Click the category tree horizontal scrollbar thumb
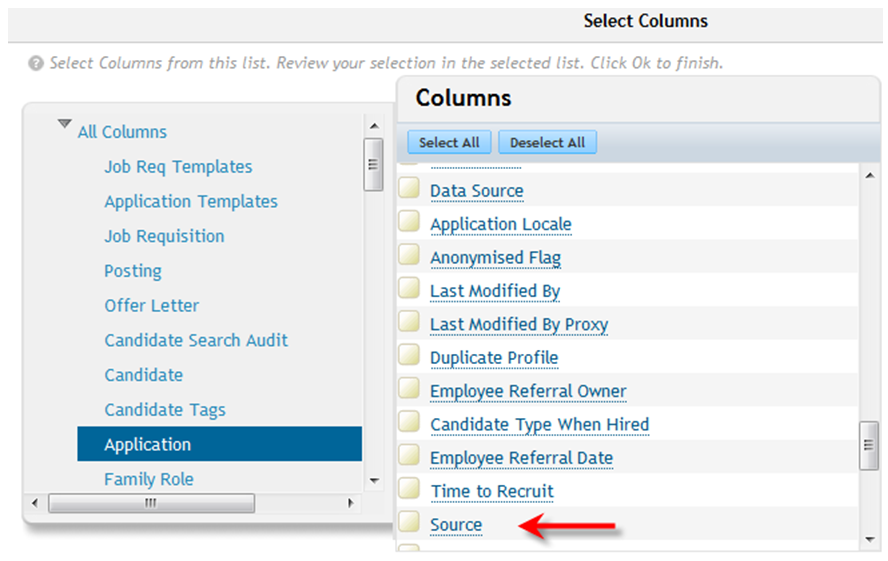This screenshot has height=561, width=888. pyautogui.click(x=151, y=503)
